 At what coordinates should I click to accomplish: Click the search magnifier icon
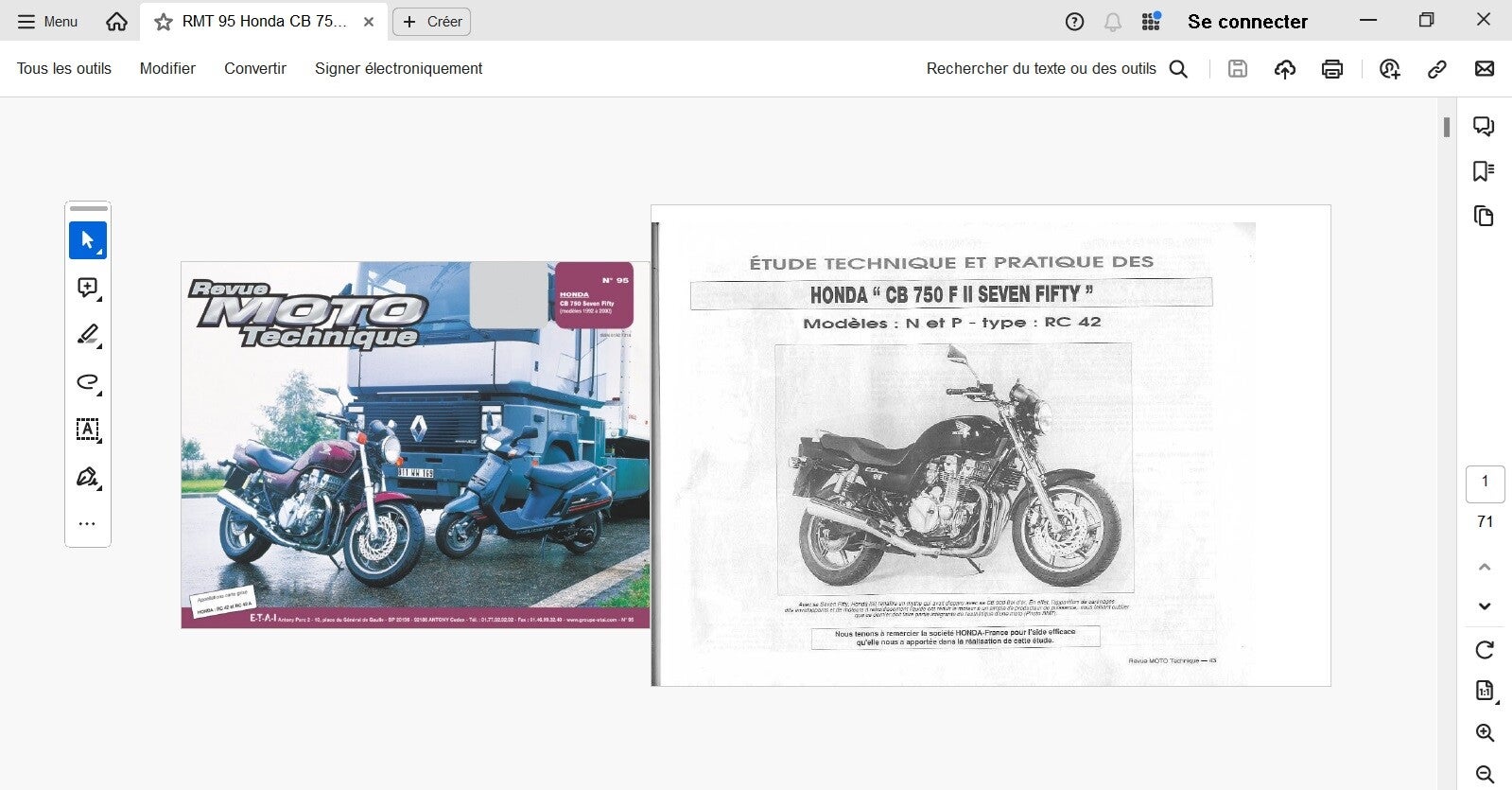pos(1178,69)
